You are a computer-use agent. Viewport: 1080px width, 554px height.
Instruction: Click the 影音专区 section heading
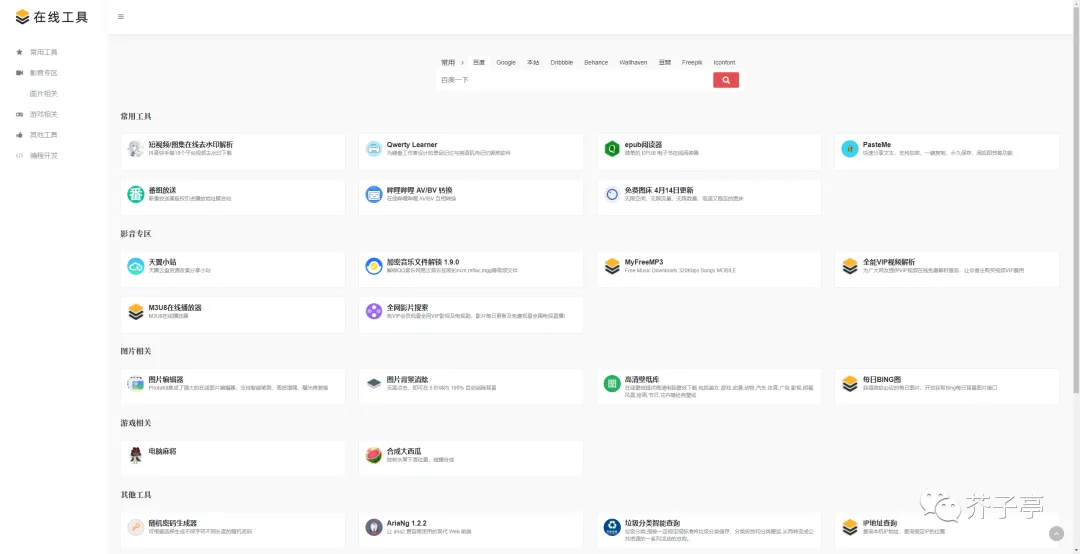pos(136,234)
